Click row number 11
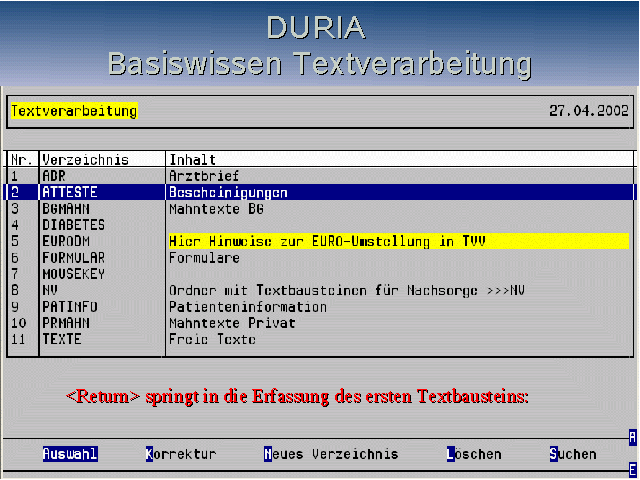 click(18, 339)
